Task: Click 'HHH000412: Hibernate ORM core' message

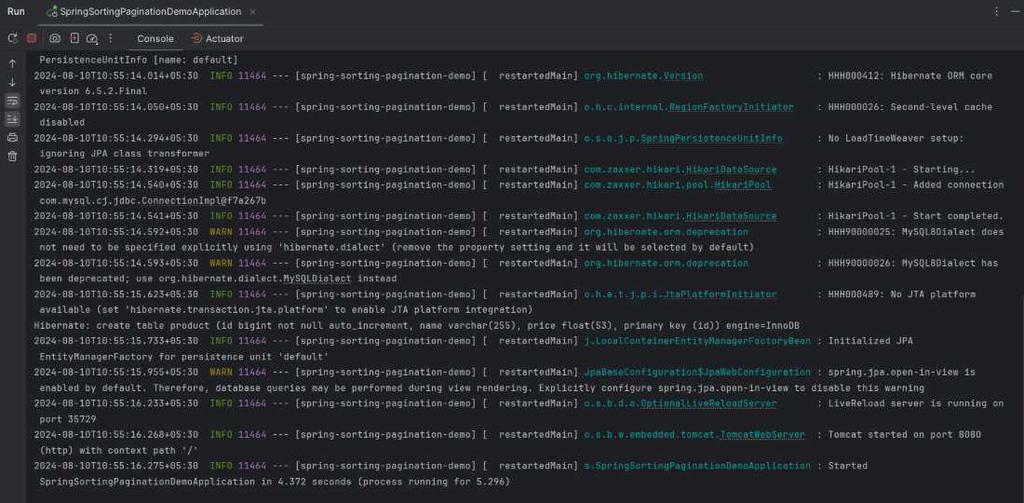Action: pyautogui.click(x=910, y=76)
